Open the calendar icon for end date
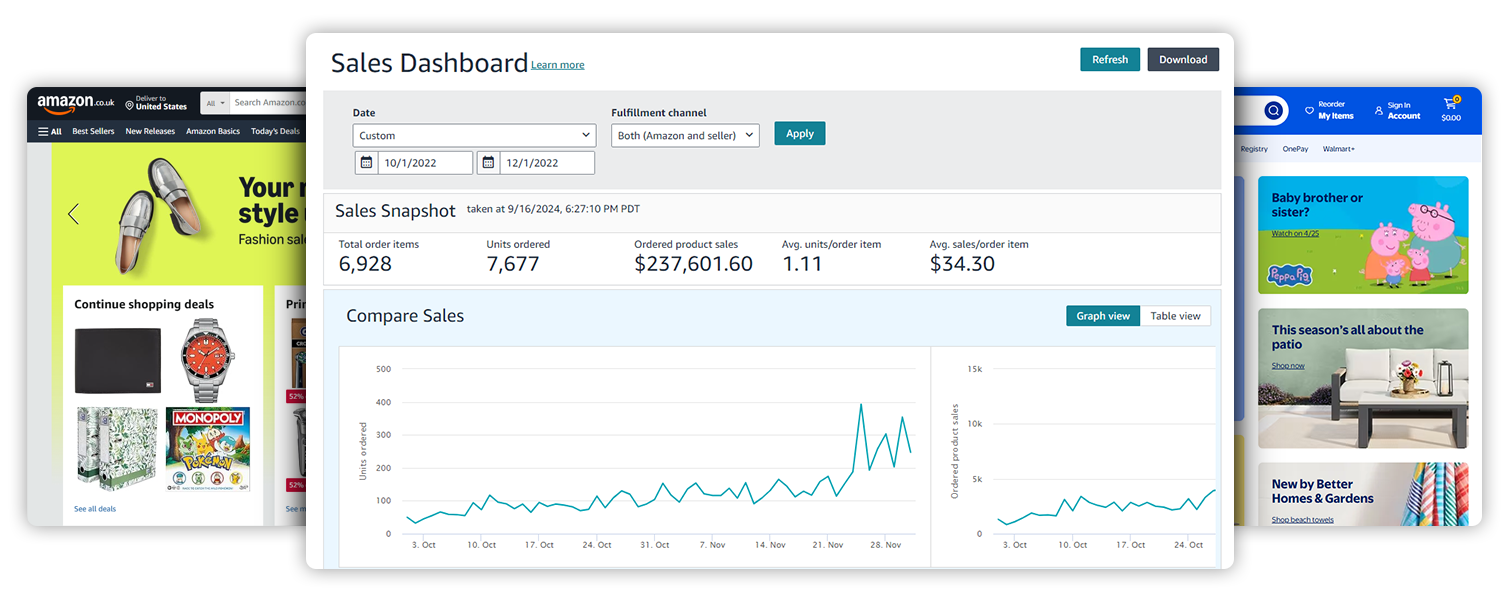The height and width of the screenshot is (596, 1511). pyautogui.click(x=488, y=163)
